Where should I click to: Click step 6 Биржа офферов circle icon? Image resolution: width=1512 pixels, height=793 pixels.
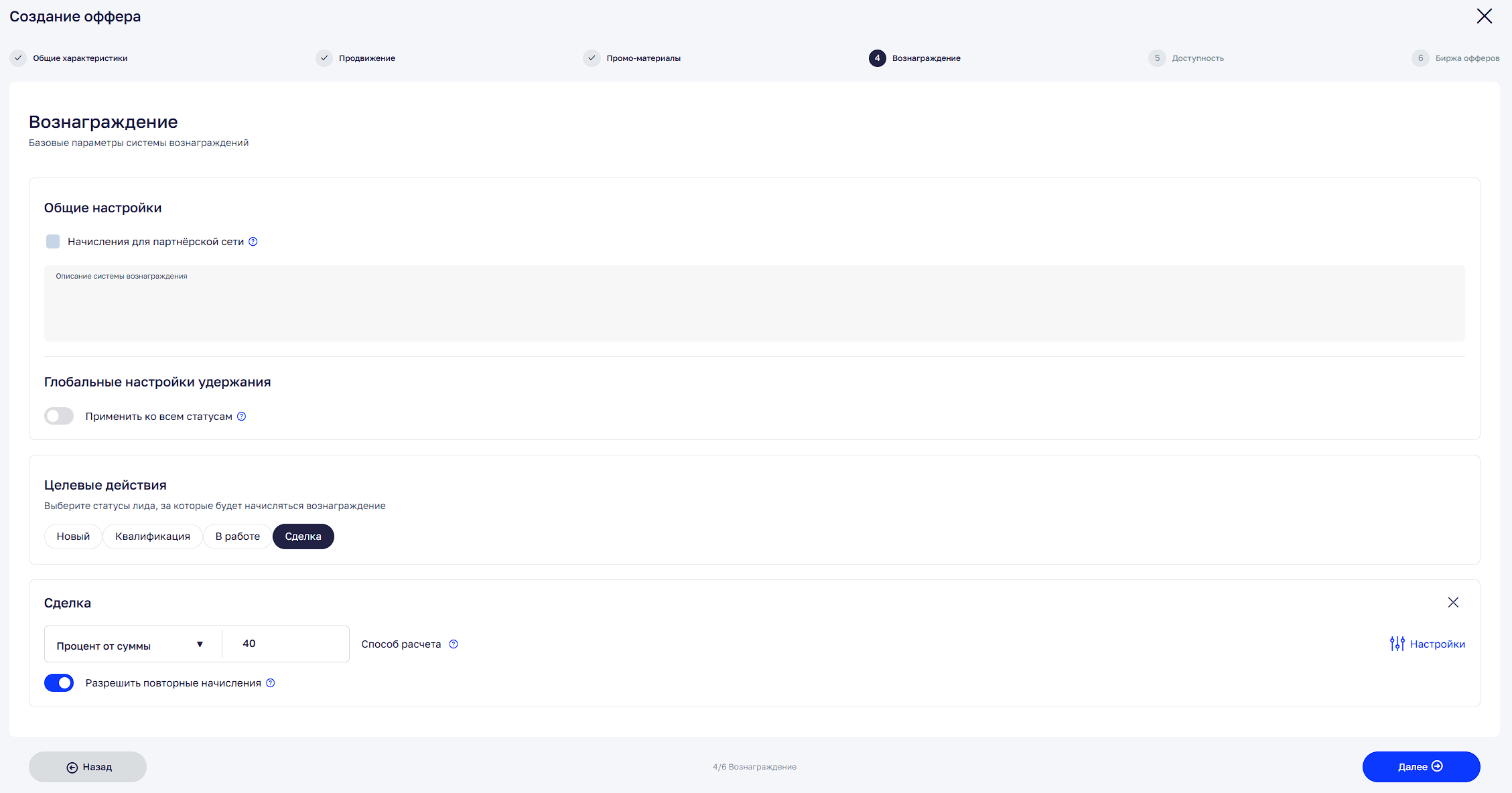click(1420, 58)
